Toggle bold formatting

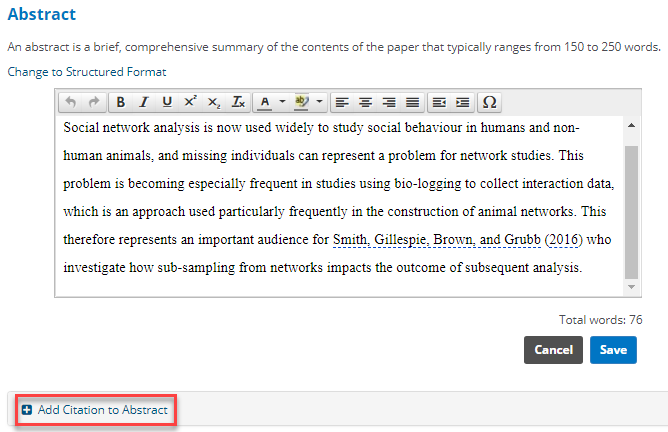pos(121,102)
